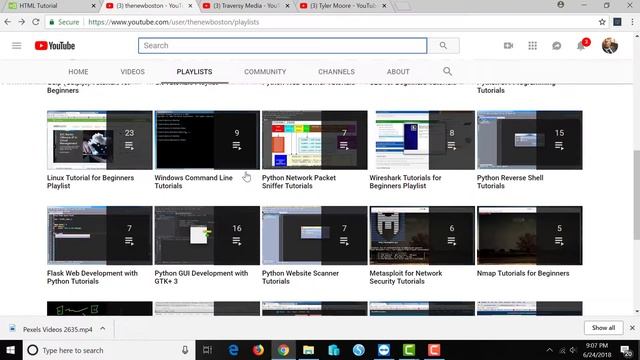Screen dimensions: 640x360
Task: Open the upload video camera icon
Action: tap(508, 46)
